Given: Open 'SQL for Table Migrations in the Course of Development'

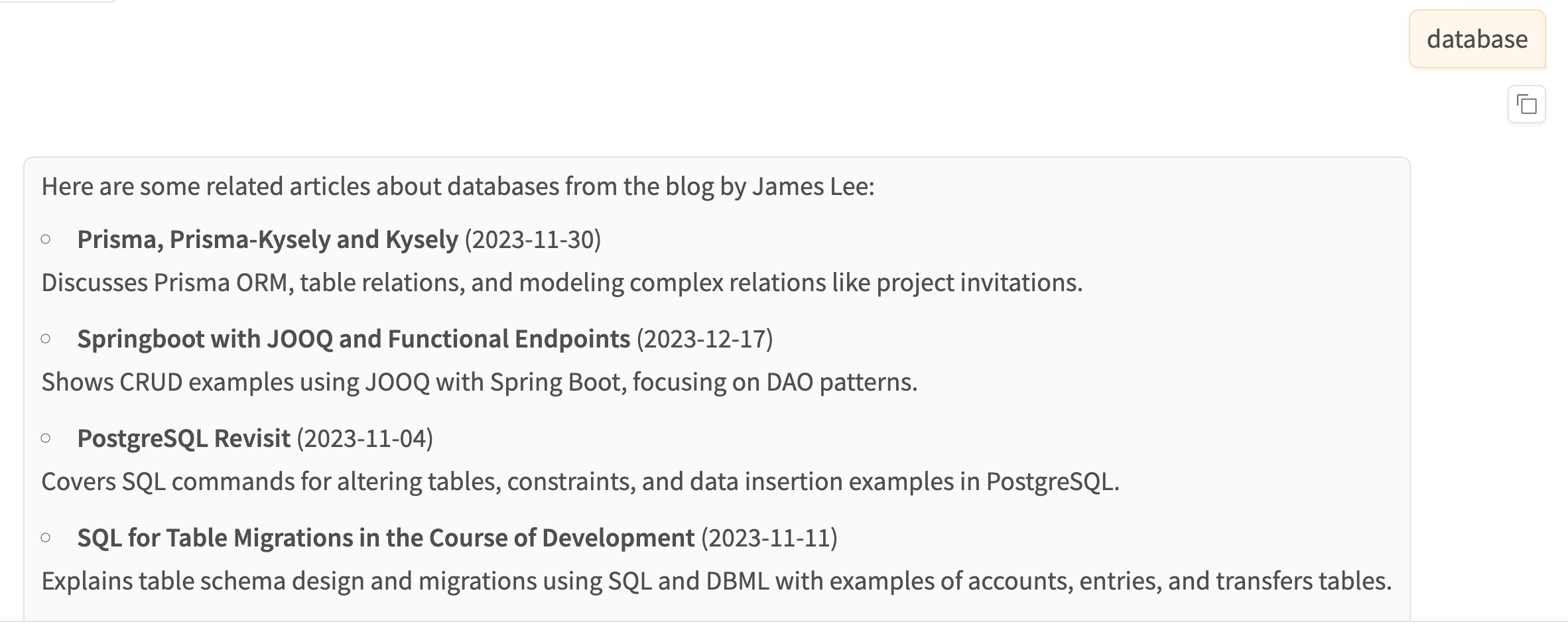Looking at the screenshot, I should [x=385, y=538].
